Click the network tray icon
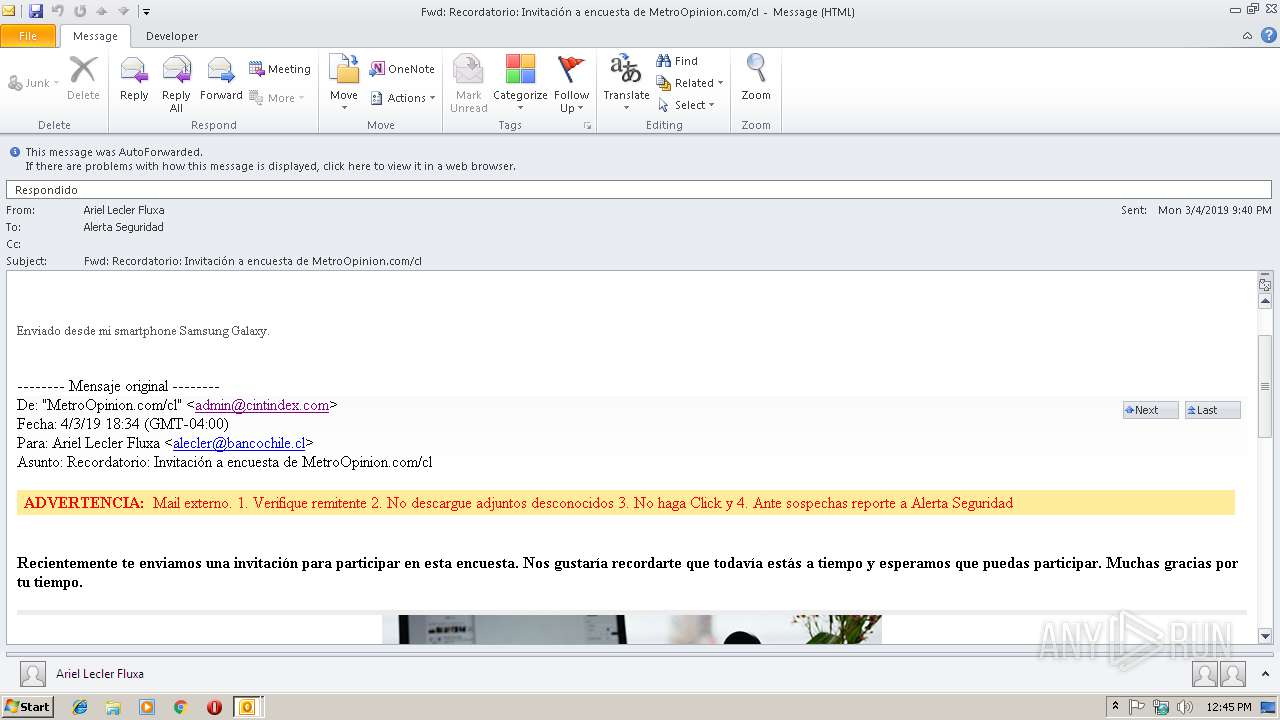Image resolution: width=1280 pixels, height=720 pixels. [x=1161, y=707]
